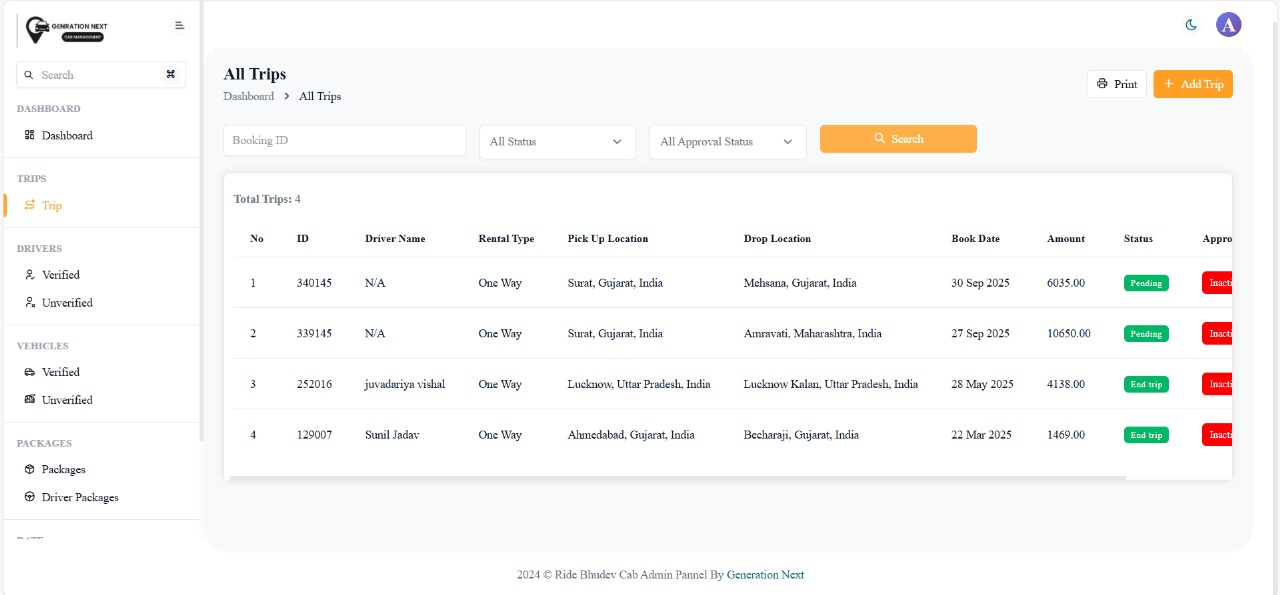Click the orange Search button
This screenshot has height=595, width=1280.
click(x=898, y=139)
